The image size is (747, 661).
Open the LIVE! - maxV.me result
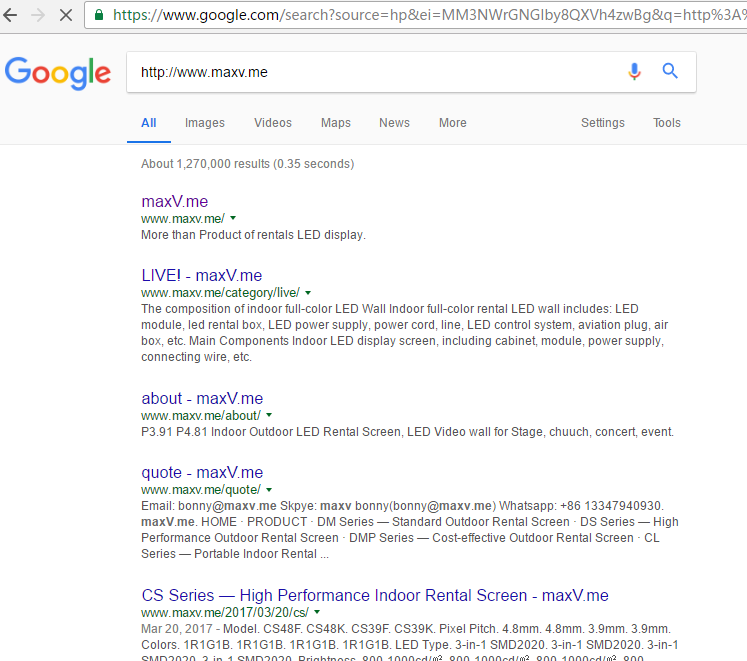202,275
